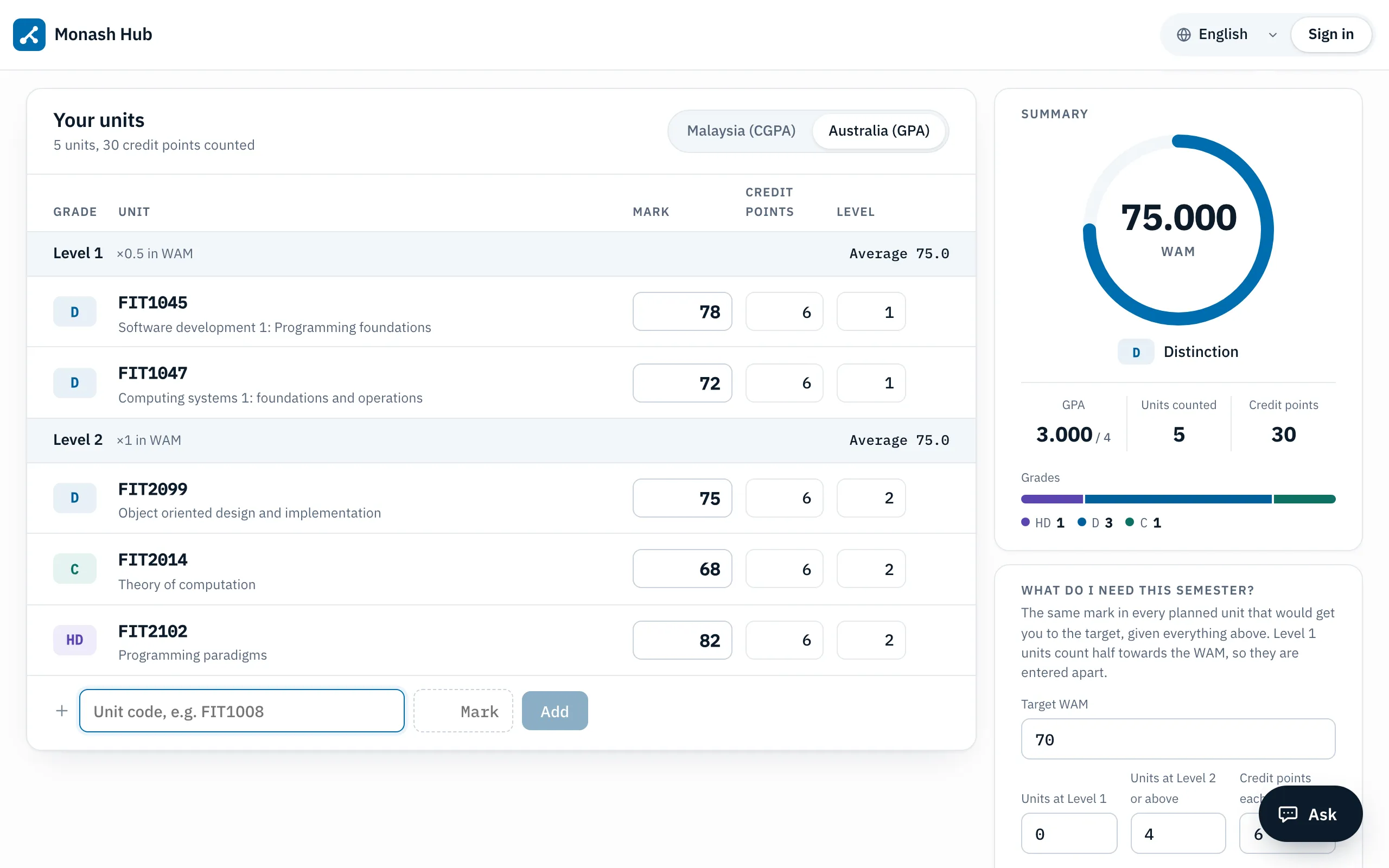Click the Monash Hub title link
The image size is (1389, 868).
(x=103, y=34)
